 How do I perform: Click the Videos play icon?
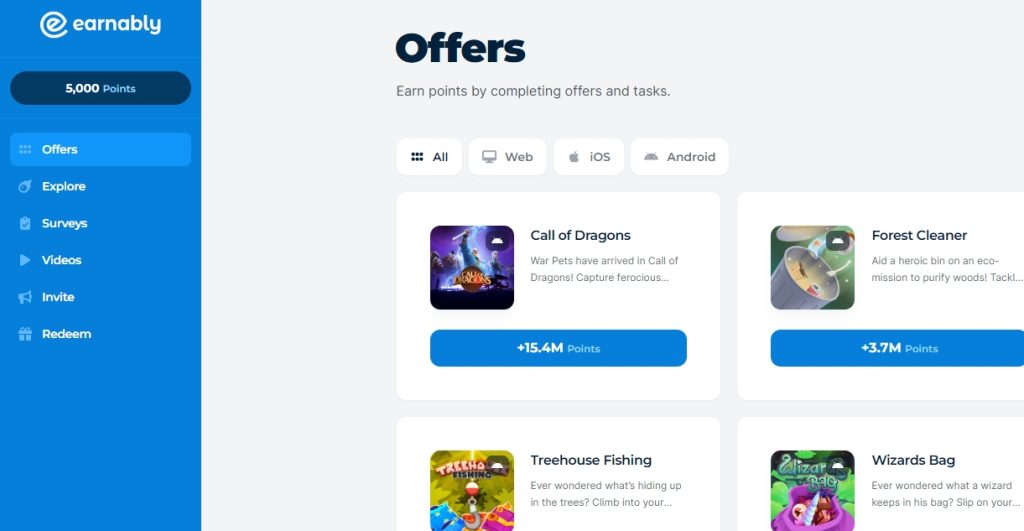click(25, 260)
